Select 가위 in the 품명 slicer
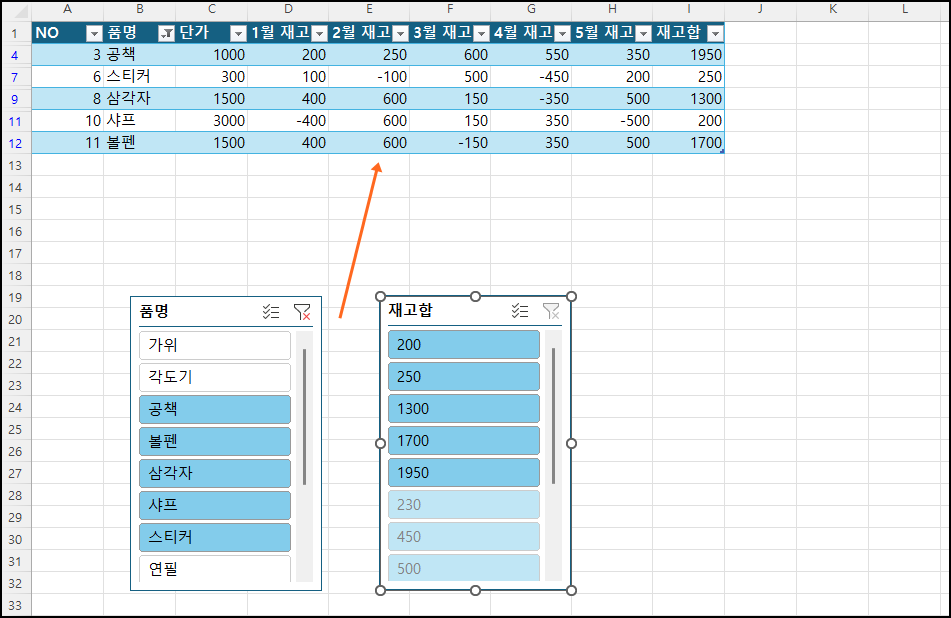Viewport: 951px width, 618px height. (215, 345)
